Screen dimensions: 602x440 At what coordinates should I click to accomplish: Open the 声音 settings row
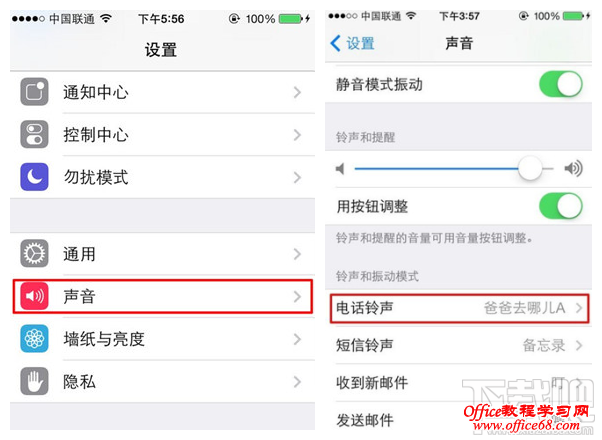tap(162, 296)
